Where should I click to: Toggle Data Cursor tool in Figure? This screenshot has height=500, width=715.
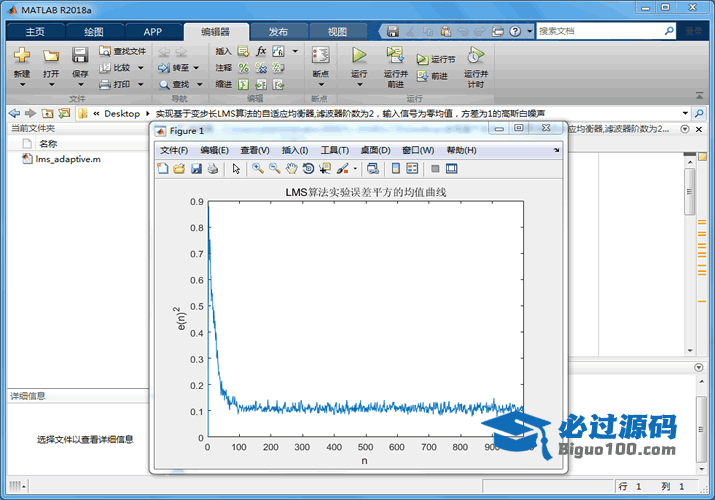point(325,169)
